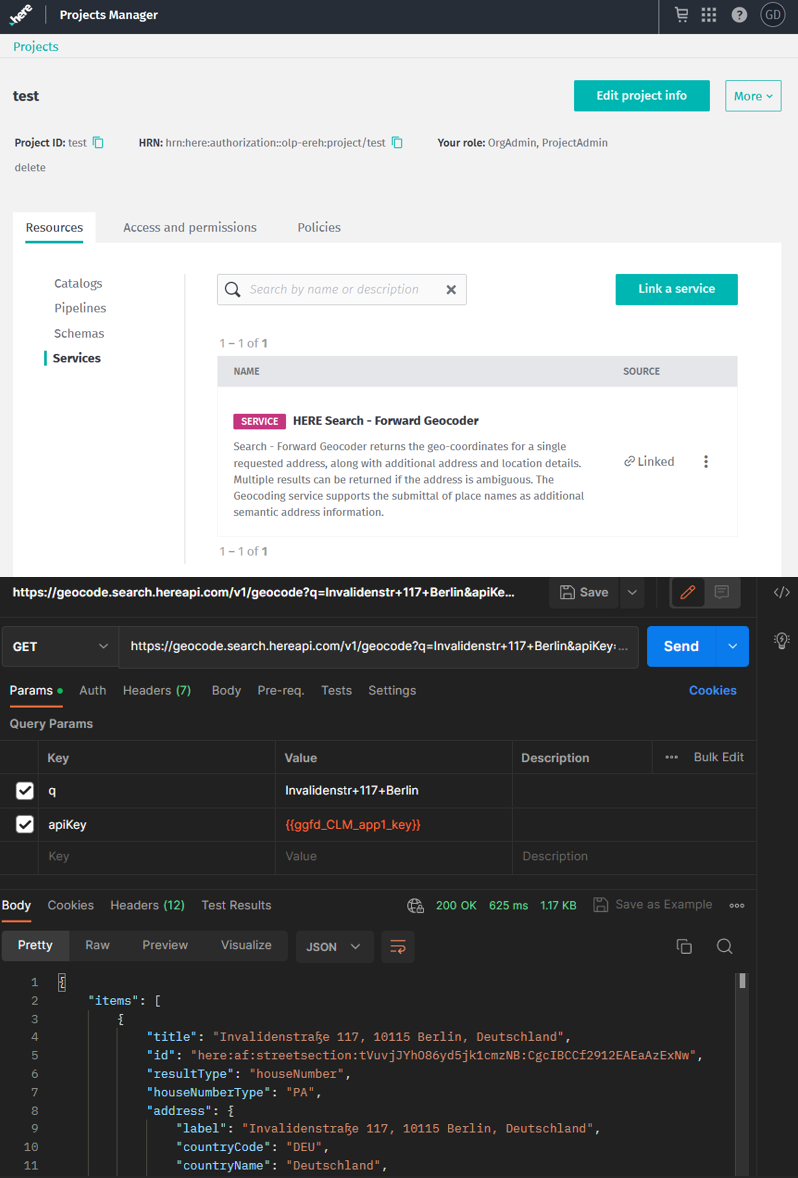The image size is (798, 1178).
Task: Open the Auth request tab
Action: [92, 690]
